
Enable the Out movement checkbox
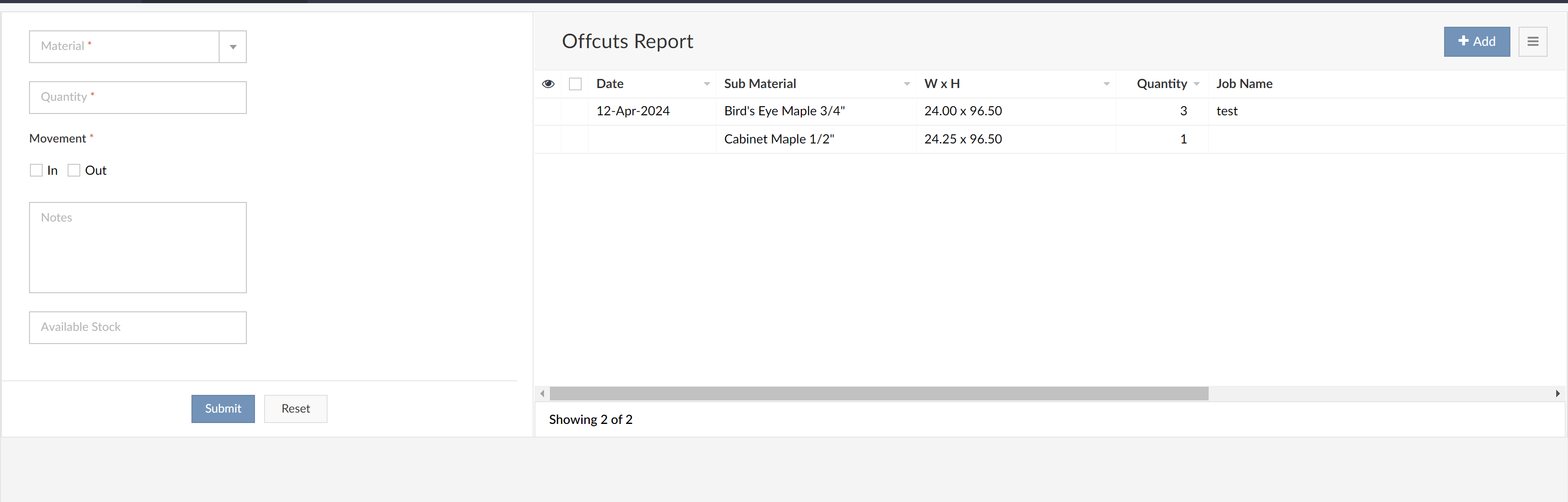point(73,170)
